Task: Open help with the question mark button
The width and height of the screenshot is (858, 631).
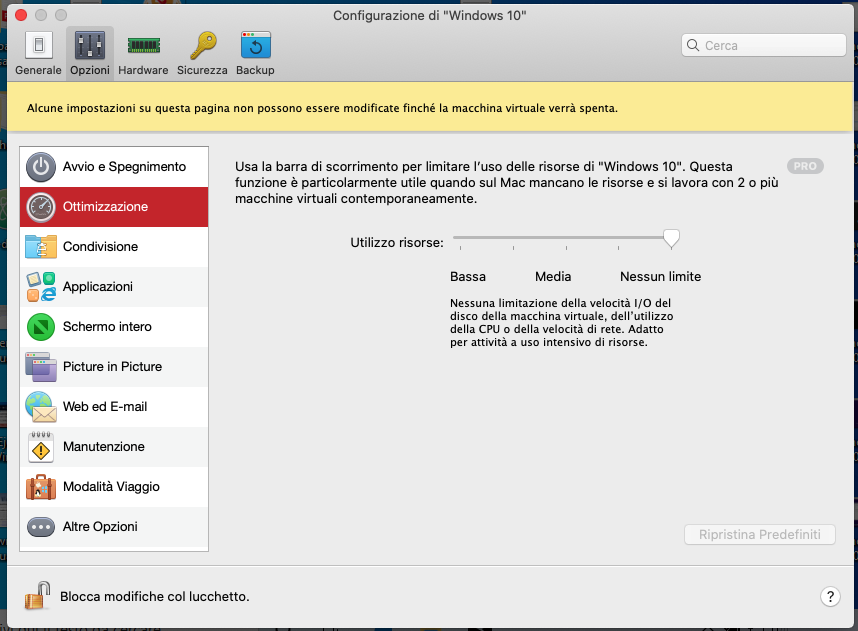Action: (x=830, y=596)
